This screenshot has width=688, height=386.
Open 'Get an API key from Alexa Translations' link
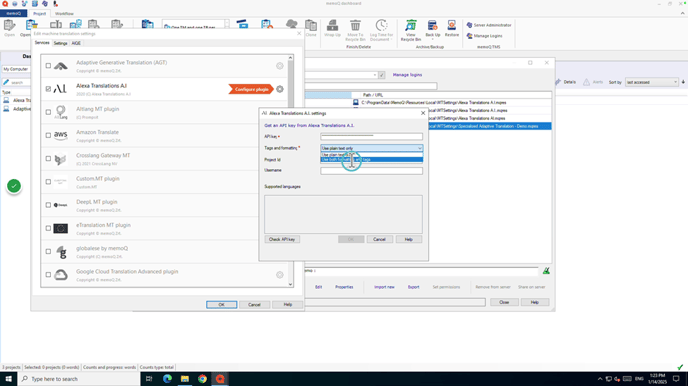[309, 125]
